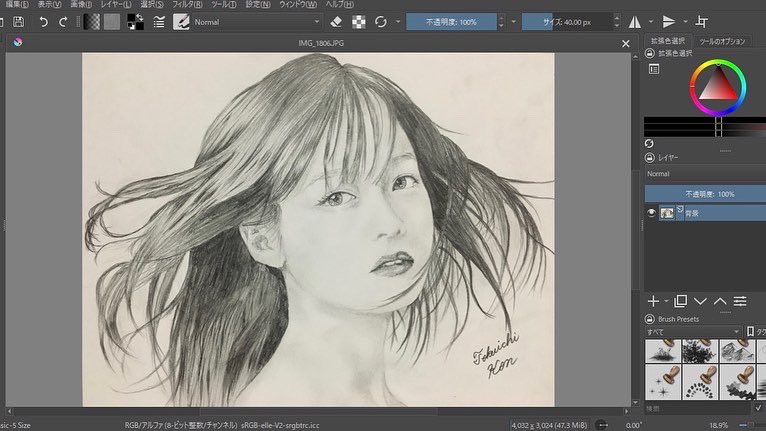
Task: Click Krita icon on document tab
Action: 18,42
